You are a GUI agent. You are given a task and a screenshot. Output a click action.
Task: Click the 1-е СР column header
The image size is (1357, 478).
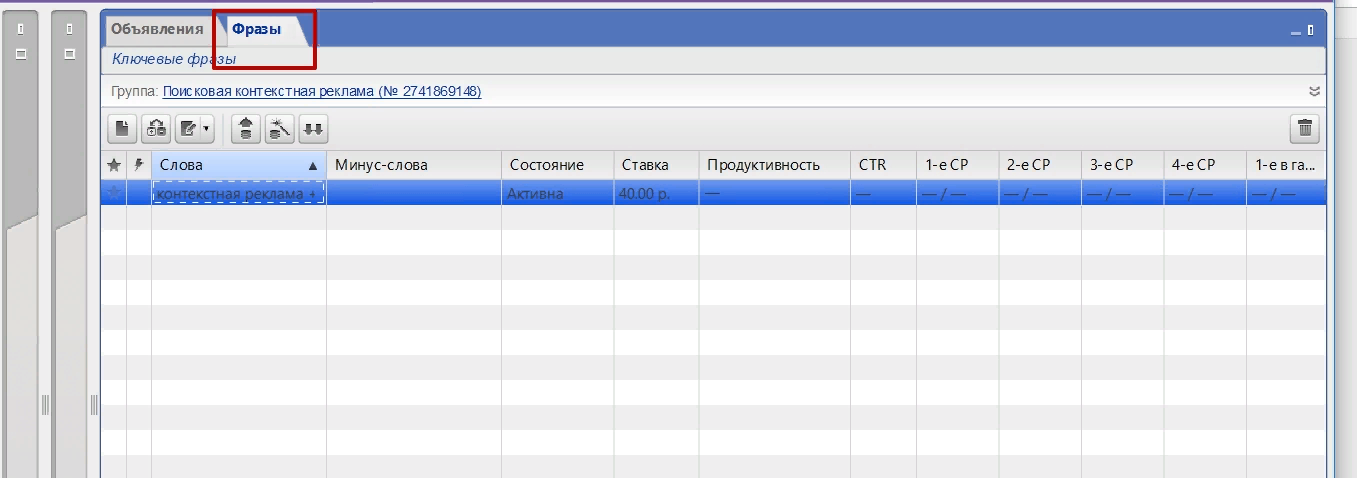958,165
